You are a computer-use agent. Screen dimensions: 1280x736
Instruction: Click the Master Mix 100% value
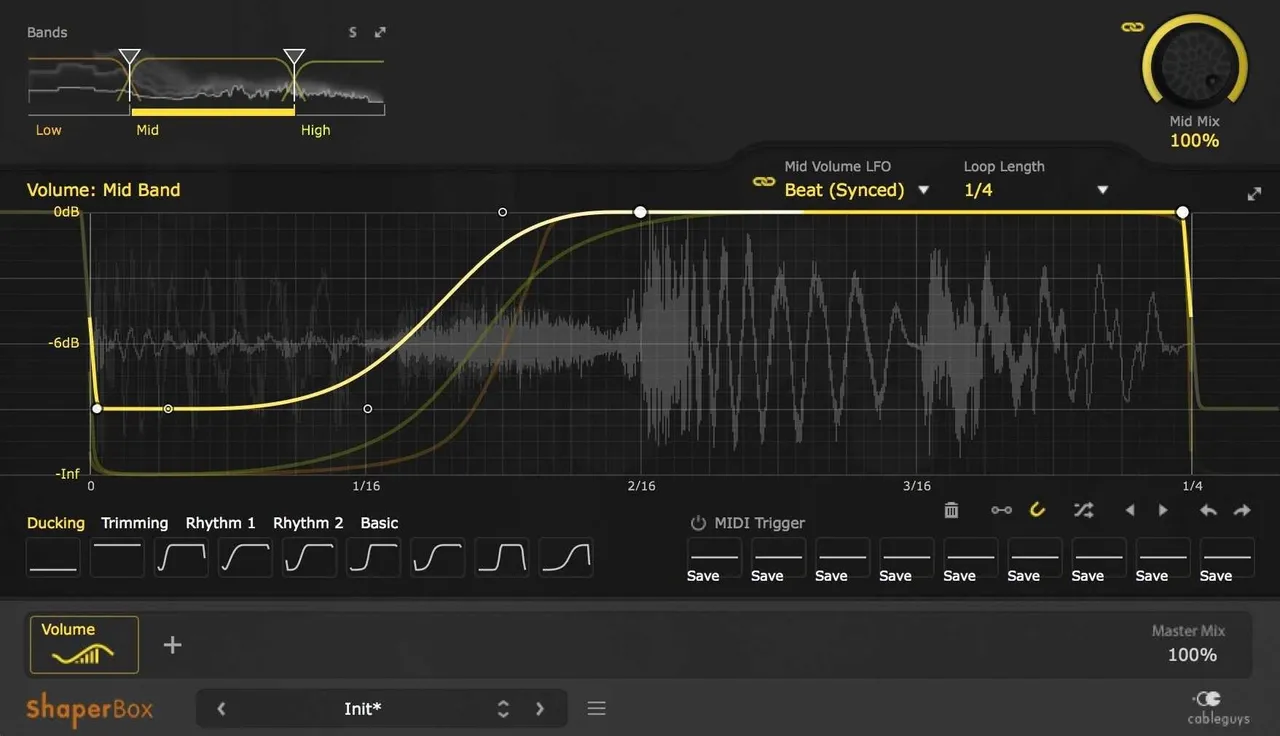[x=1192, y=655]
